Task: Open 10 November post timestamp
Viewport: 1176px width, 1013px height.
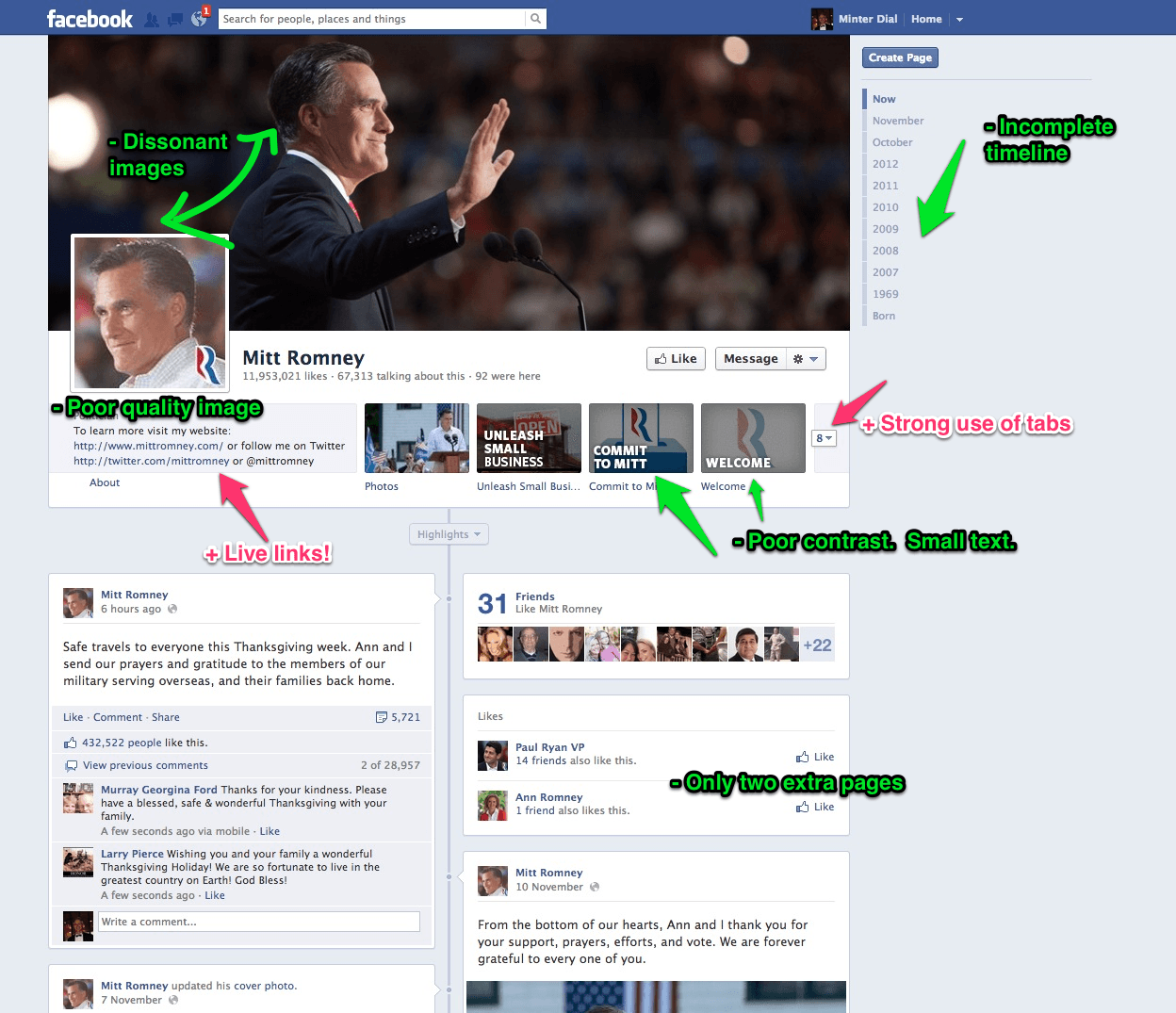Action: (549, 887)
